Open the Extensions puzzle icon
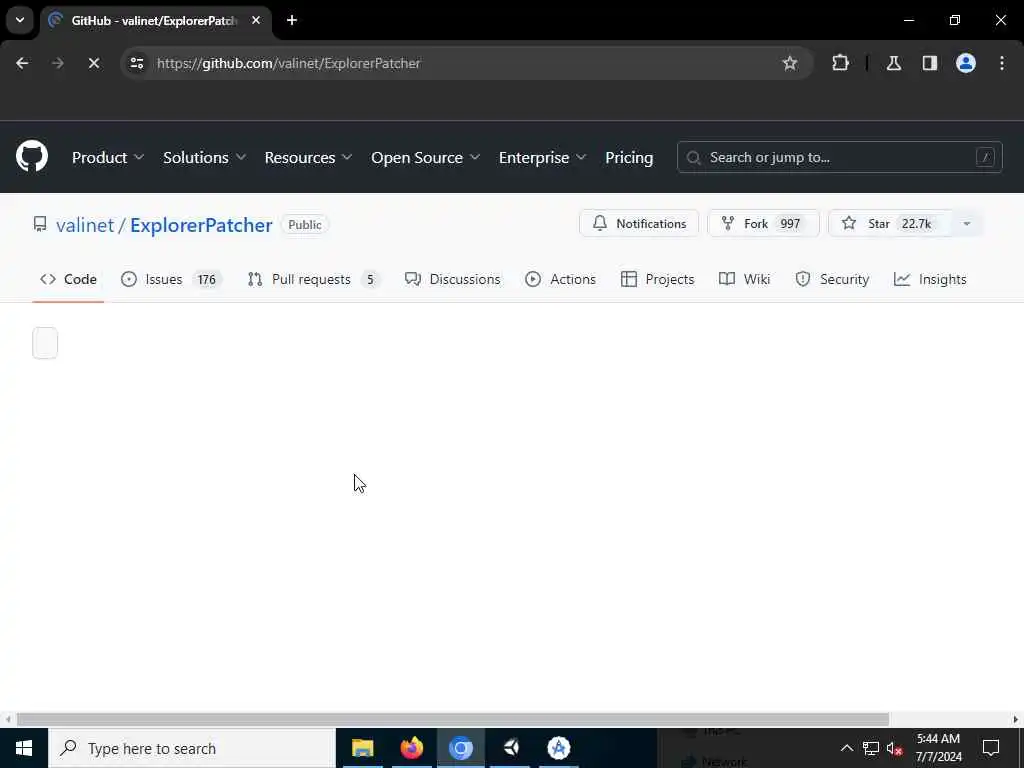Viewport: 1024px width, 768px height. tap(840, 63)
